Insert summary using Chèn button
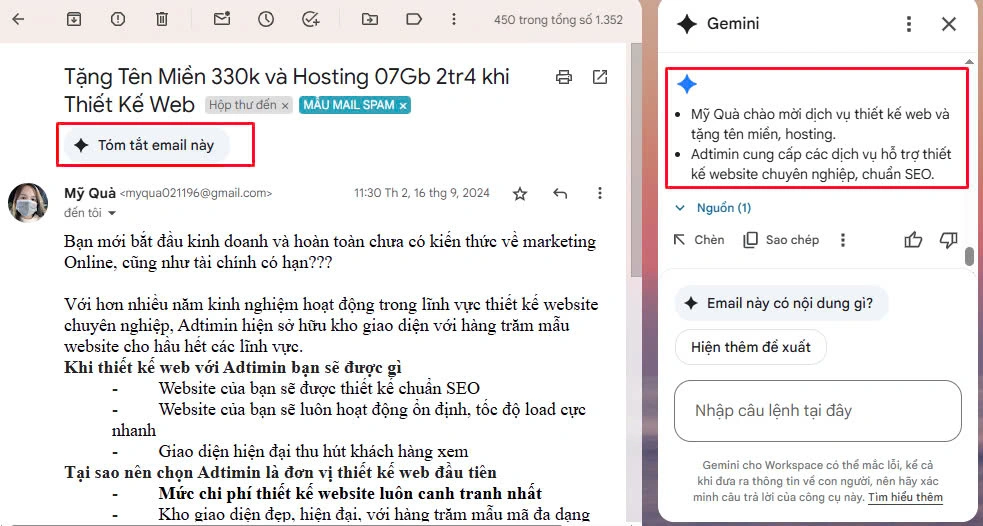Viewport: 983px width, 526px height. tap(698, 240)
